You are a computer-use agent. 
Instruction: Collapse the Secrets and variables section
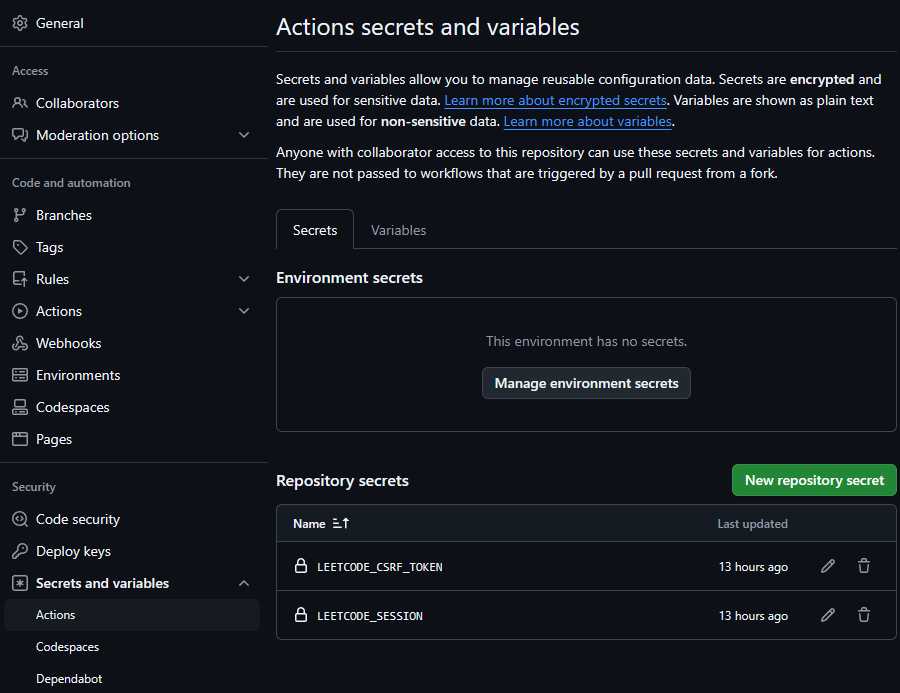(244, 583)
